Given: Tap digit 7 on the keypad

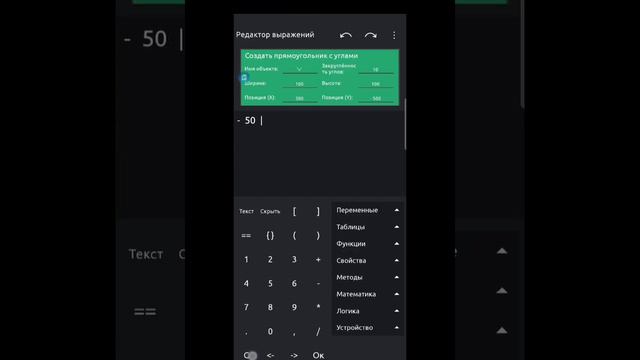Looking at the screenshot, I should coord(246,307).
